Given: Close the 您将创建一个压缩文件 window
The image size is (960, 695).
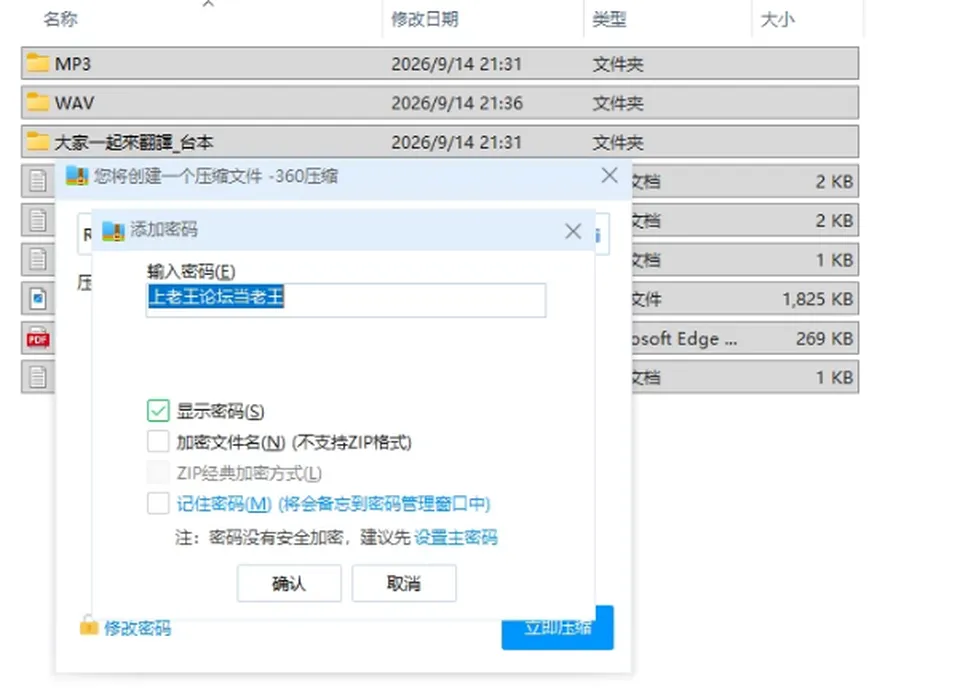Looking at the screenshot, I should (609, 176).
